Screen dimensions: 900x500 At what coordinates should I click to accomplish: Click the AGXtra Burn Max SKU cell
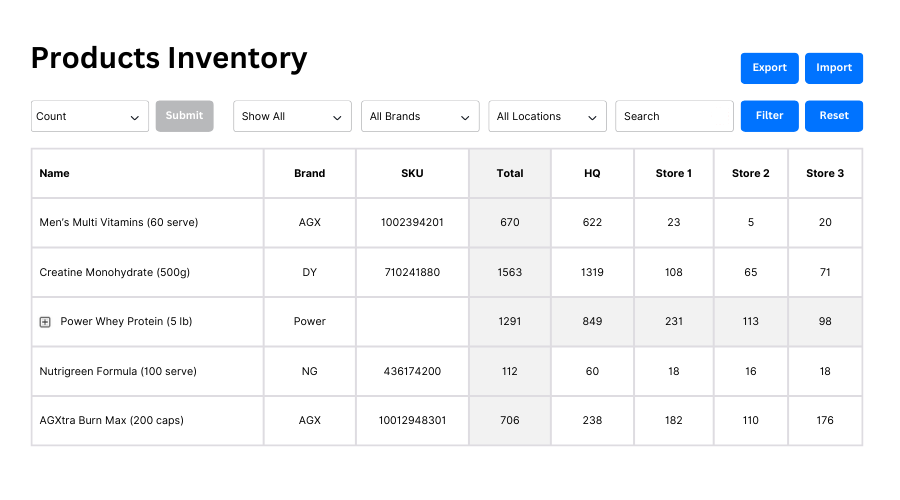click(411, 421)
